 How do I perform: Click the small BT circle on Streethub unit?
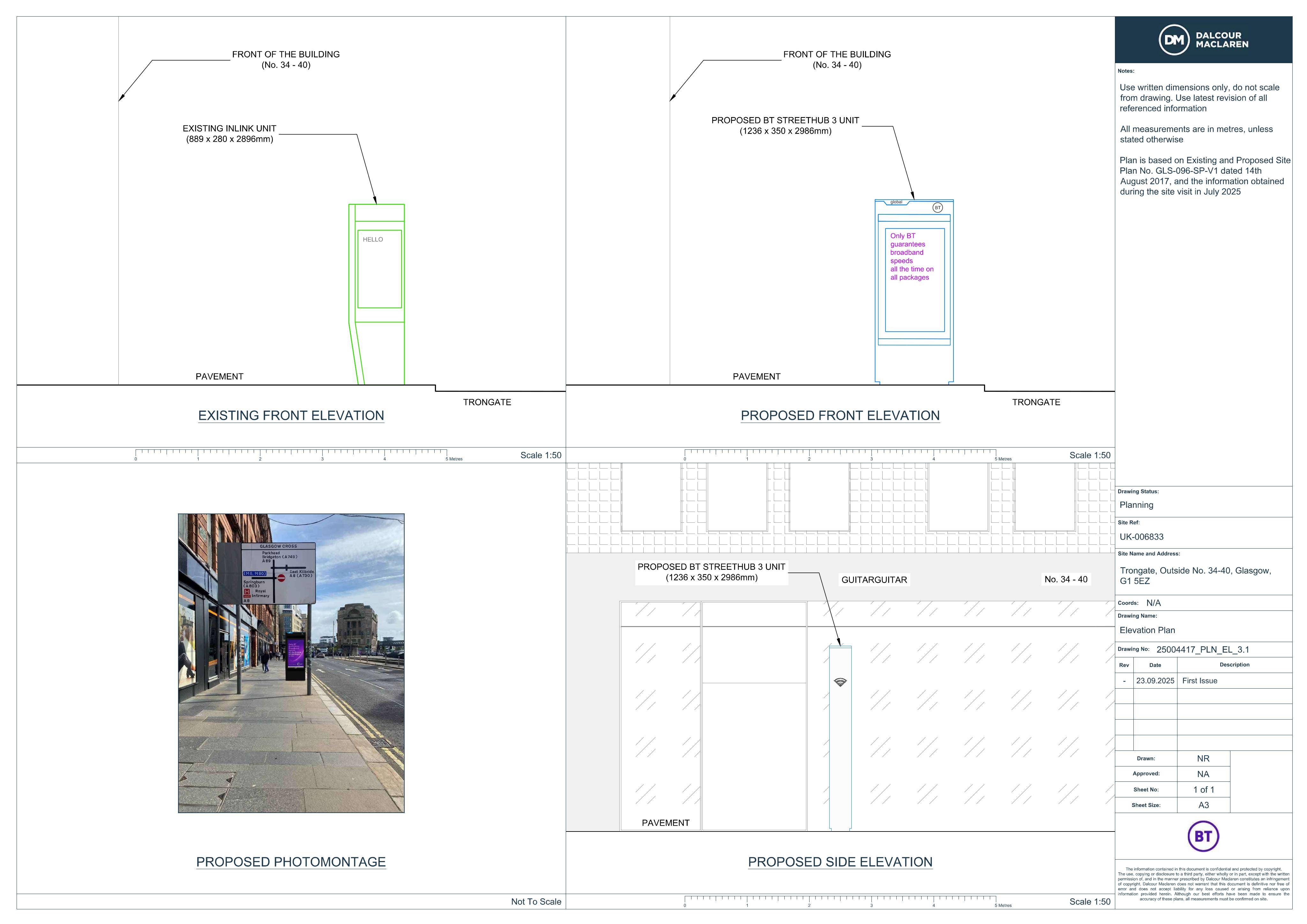[937, 208]
